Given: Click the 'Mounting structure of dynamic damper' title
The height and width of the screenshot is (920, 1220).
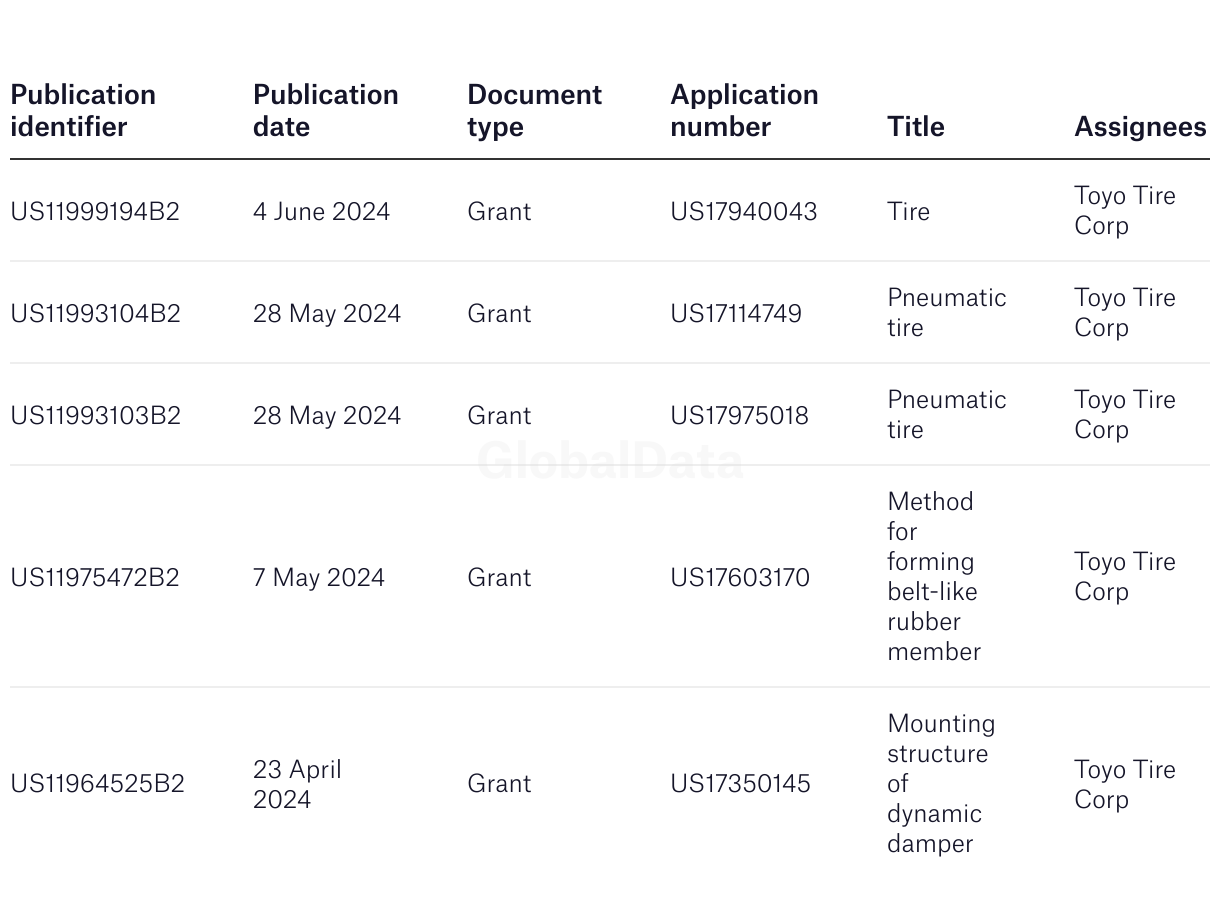Looking at the screenshot, I should pyautogui.click(x=941, y=784).
